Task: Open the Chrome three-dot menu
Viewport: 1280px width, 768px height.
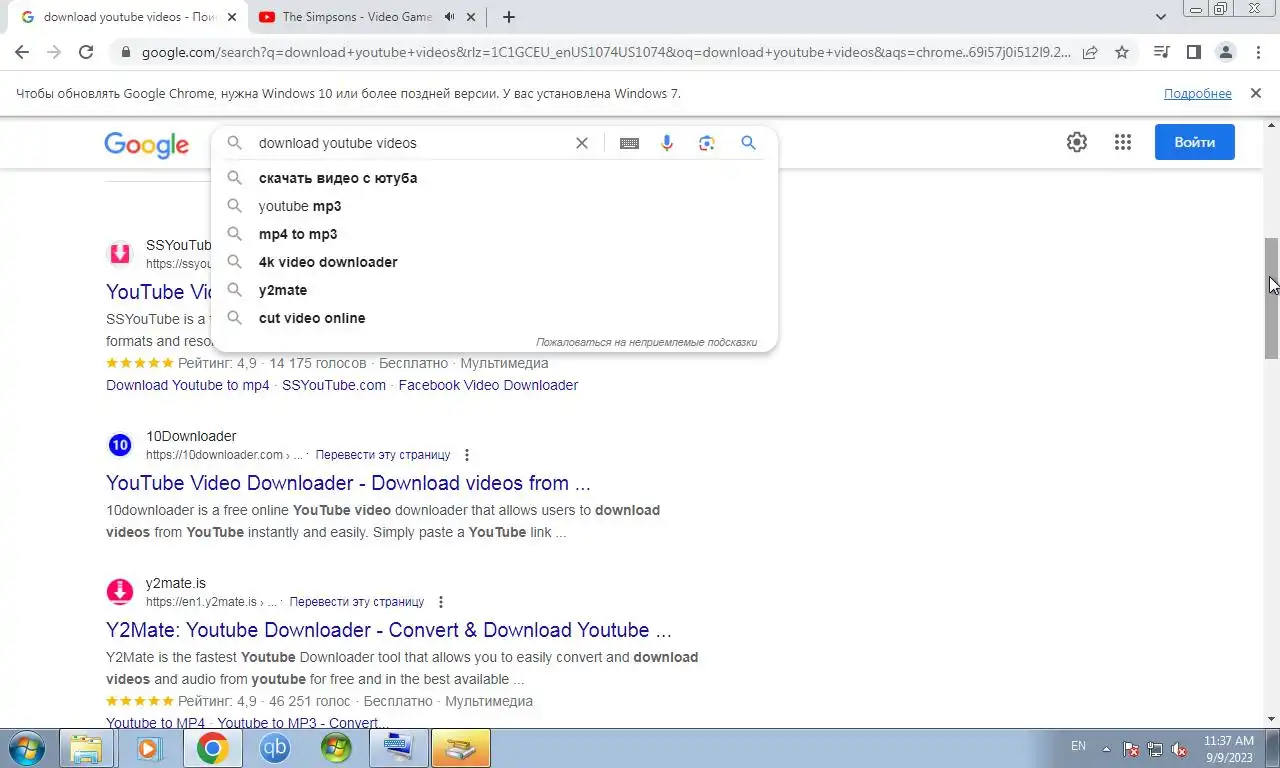Action: pos(1257,52)
